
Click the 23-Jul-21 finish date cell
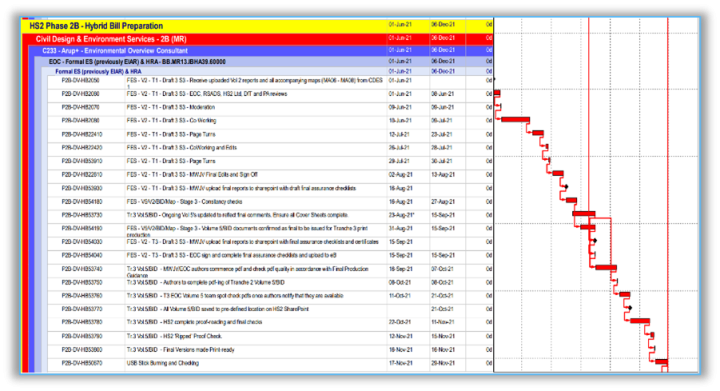point(443,134)
